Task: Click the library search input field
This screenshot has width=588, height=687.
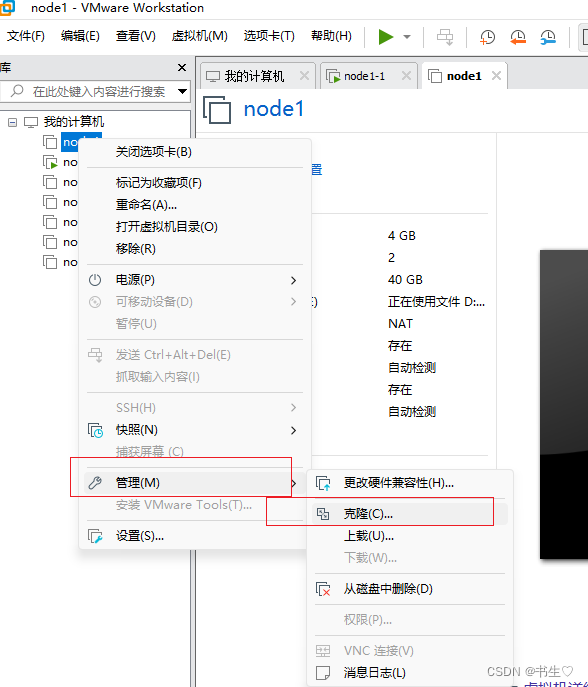Action: pos(94,92)
